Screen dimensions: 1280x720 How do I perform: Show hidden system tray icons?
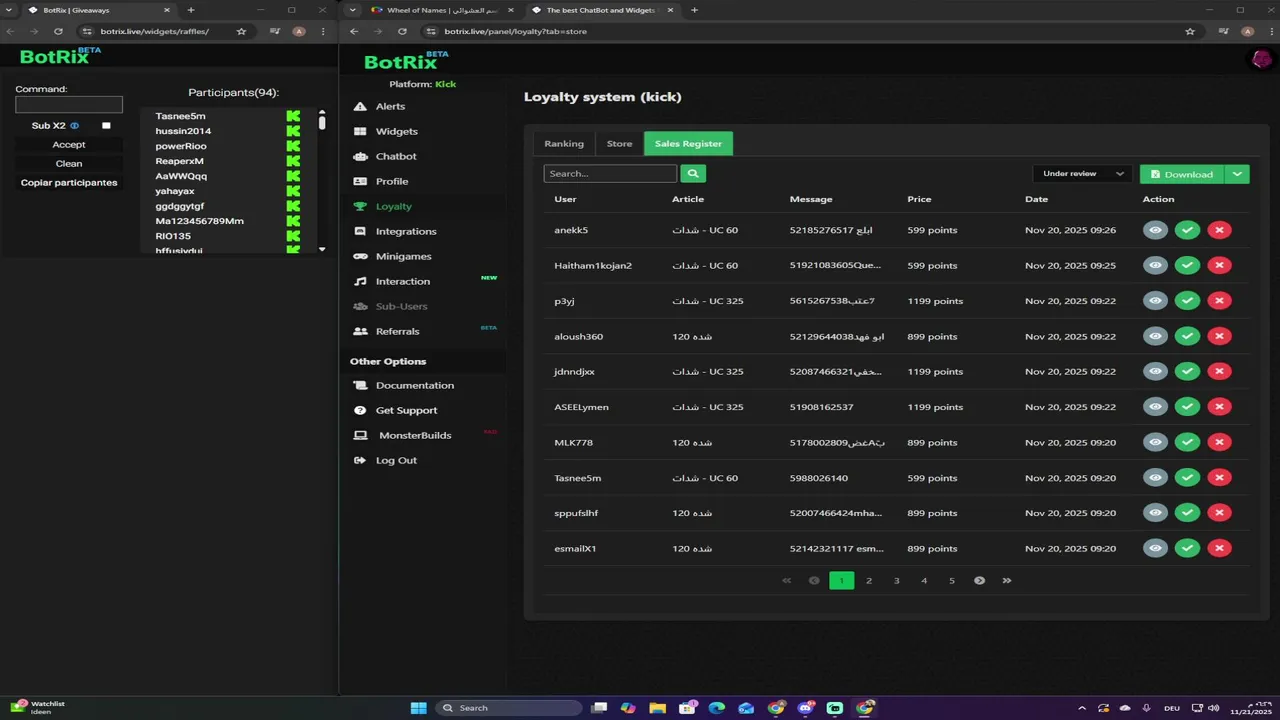(1081, 708)
